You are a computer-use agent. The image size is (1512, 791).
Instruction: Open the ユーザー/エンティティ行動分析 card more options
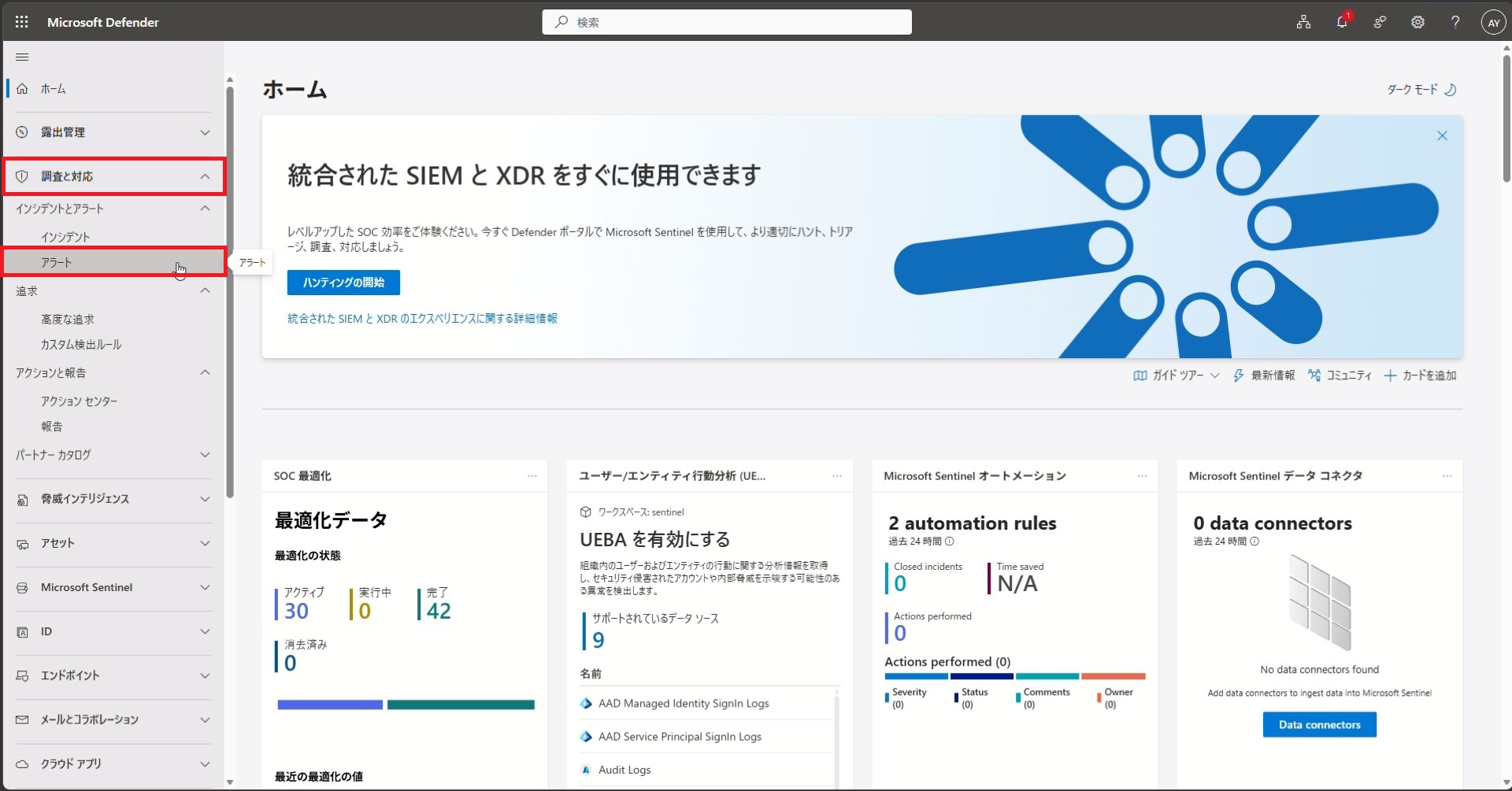(837, 476)
